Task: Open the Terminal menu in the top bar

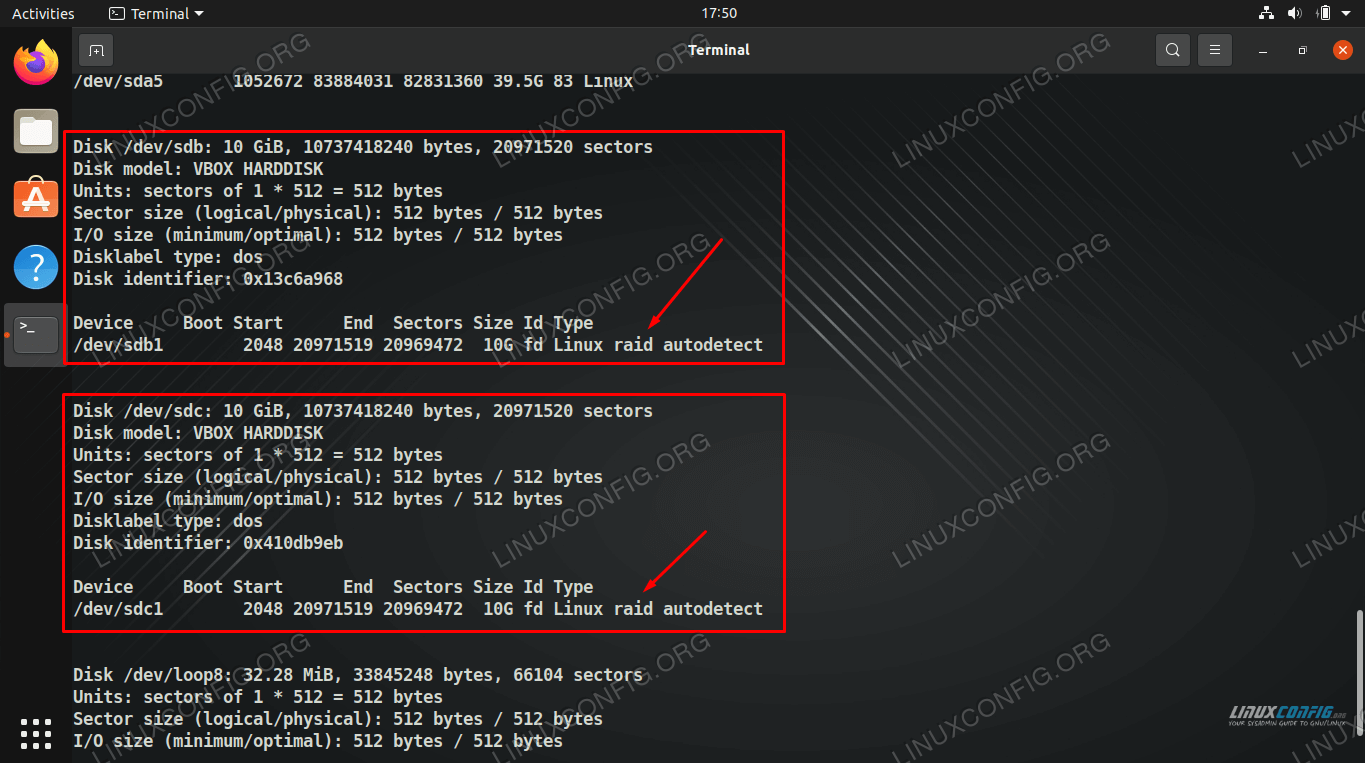Action: [x=160, y=13]
